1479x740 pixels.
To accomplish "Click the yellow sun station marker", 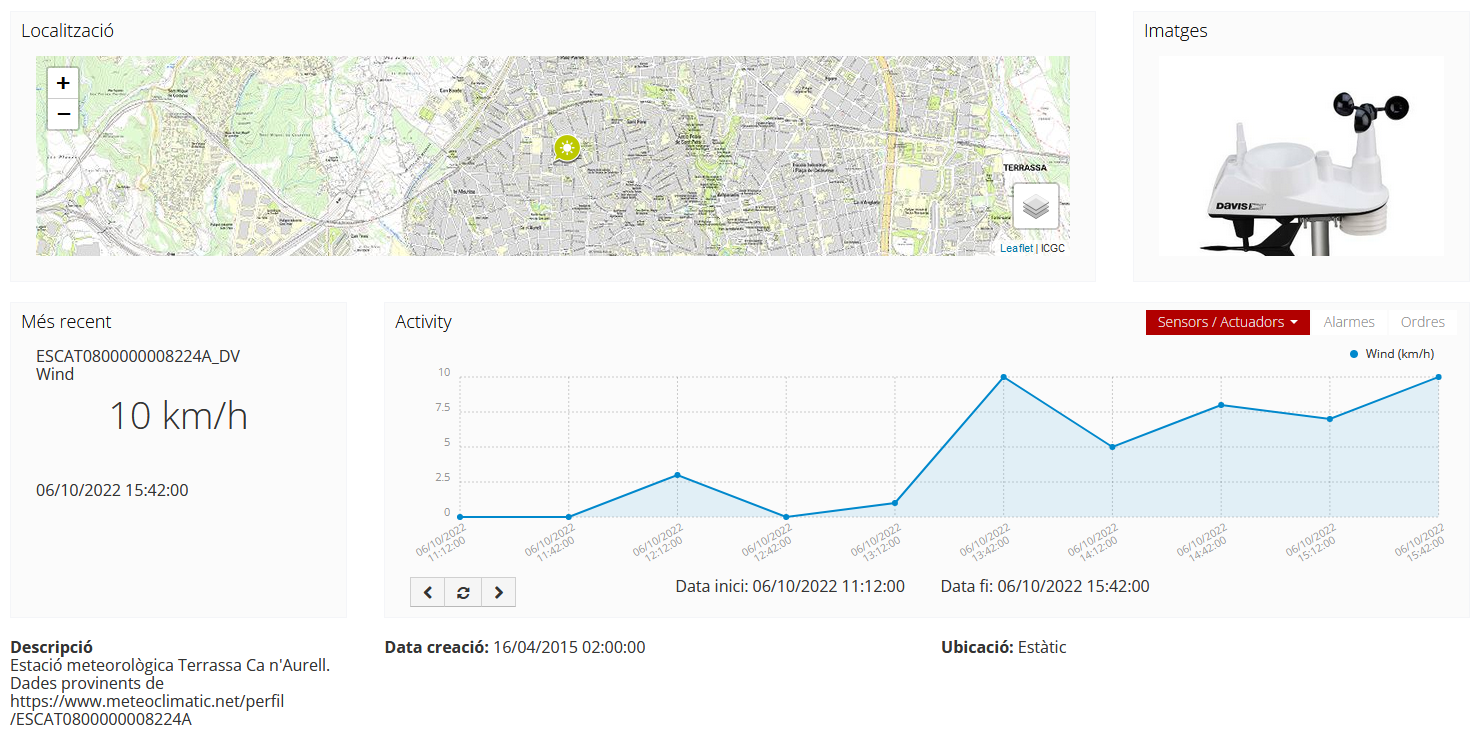I will pyautogui.click(x=568, y=150).
